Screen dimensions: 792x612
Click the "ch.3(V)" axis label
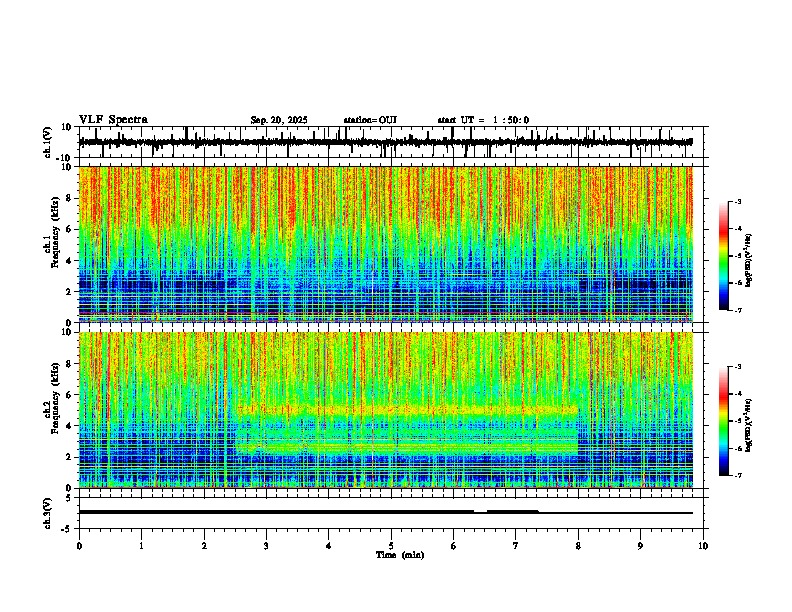click(48, 513)
